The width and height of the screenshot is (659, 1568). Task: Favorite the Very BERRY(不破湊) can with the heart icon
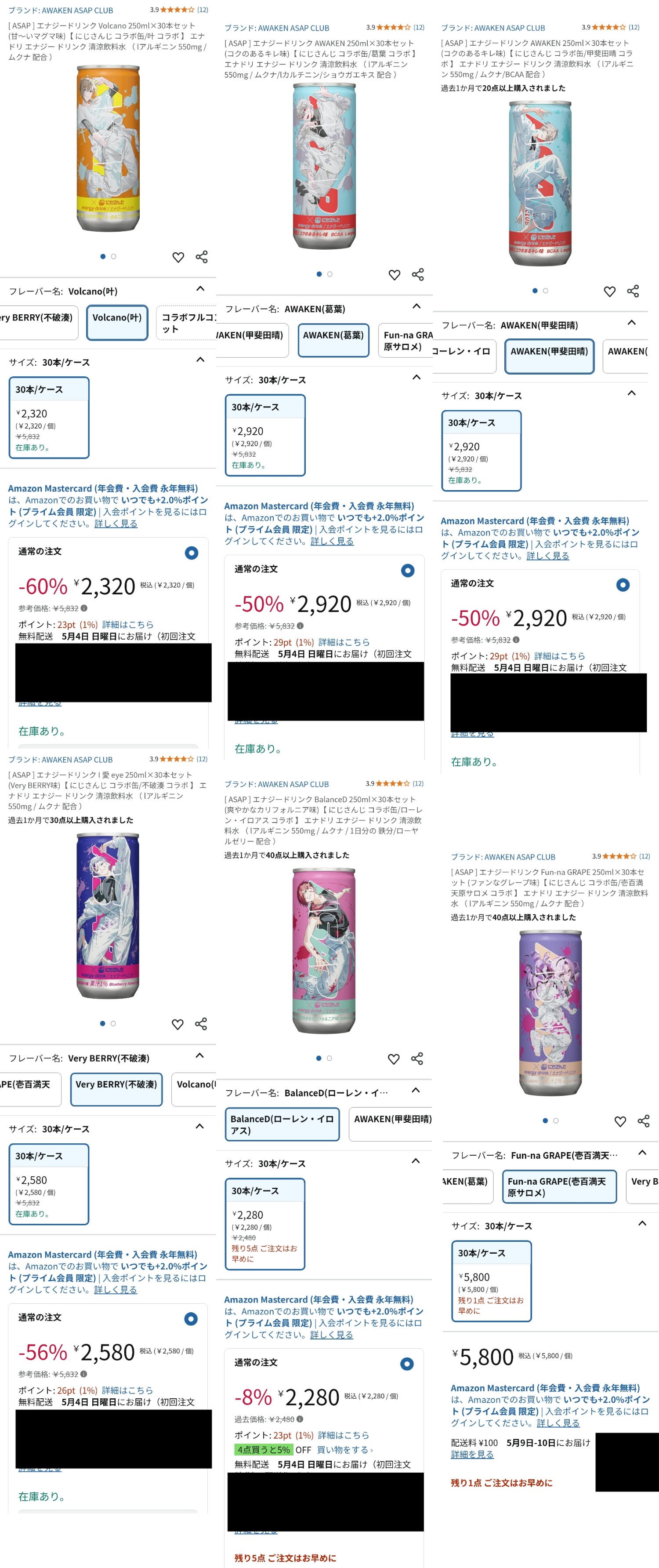point(177,1024)
